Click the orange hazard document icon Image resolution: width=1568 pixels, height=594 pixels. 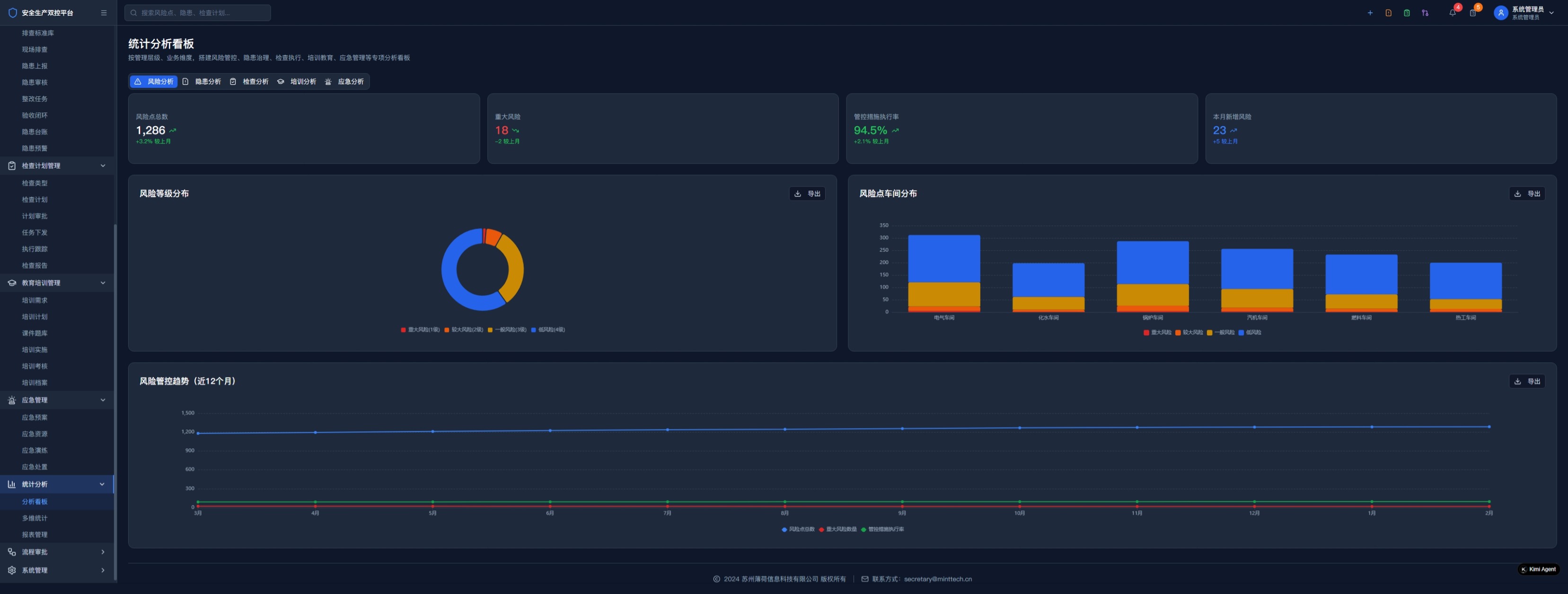1388,13
